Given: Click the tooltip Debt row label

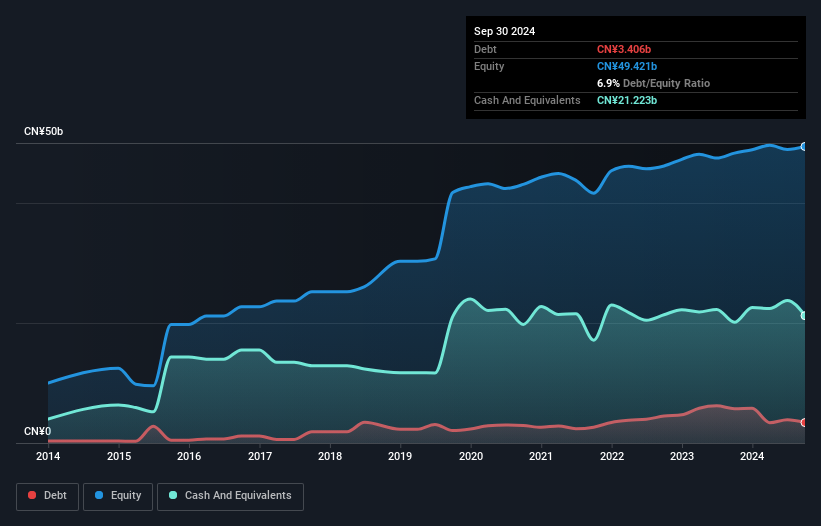Looking at the screenshot, I should pyautogui.click(x=485, y=49).
